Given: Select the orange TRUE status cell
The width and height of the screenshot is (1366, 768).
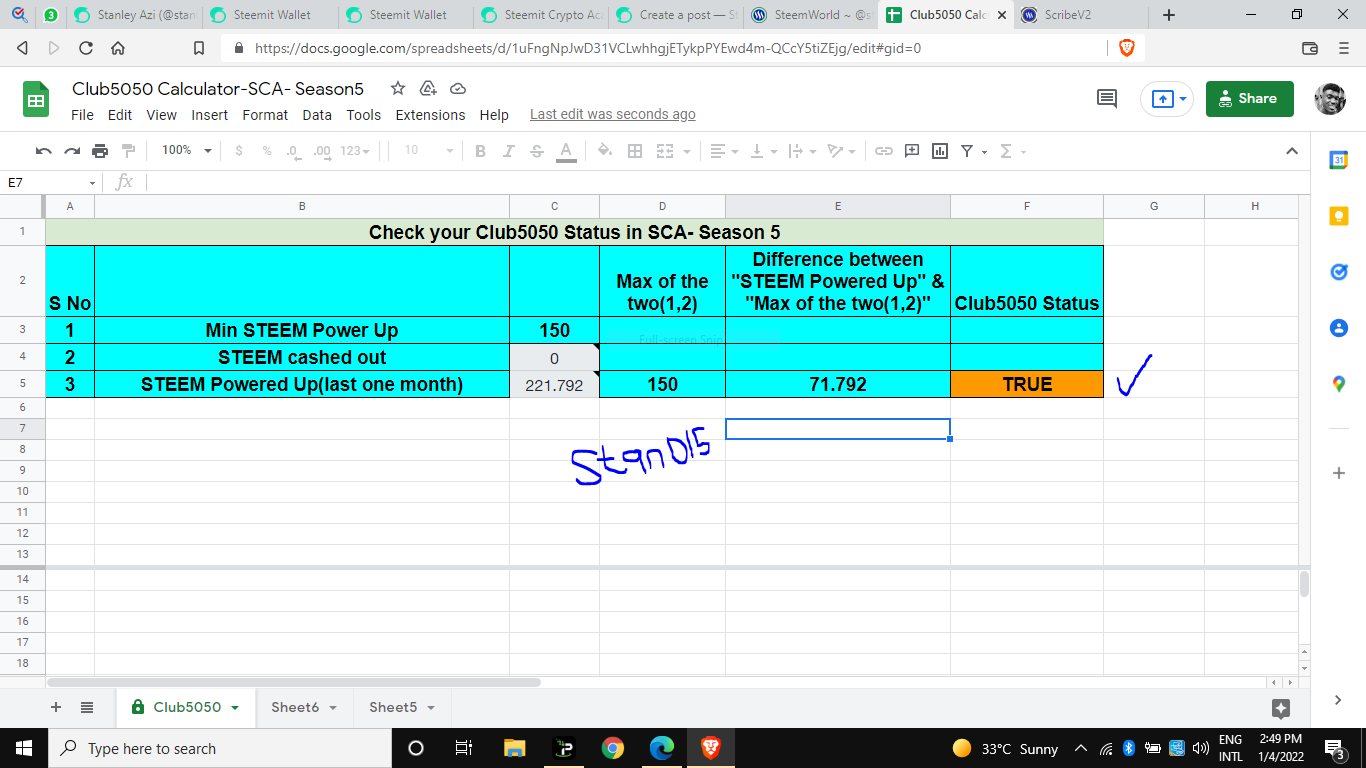Looking at the screenshot, I should tap(1027, 384).
